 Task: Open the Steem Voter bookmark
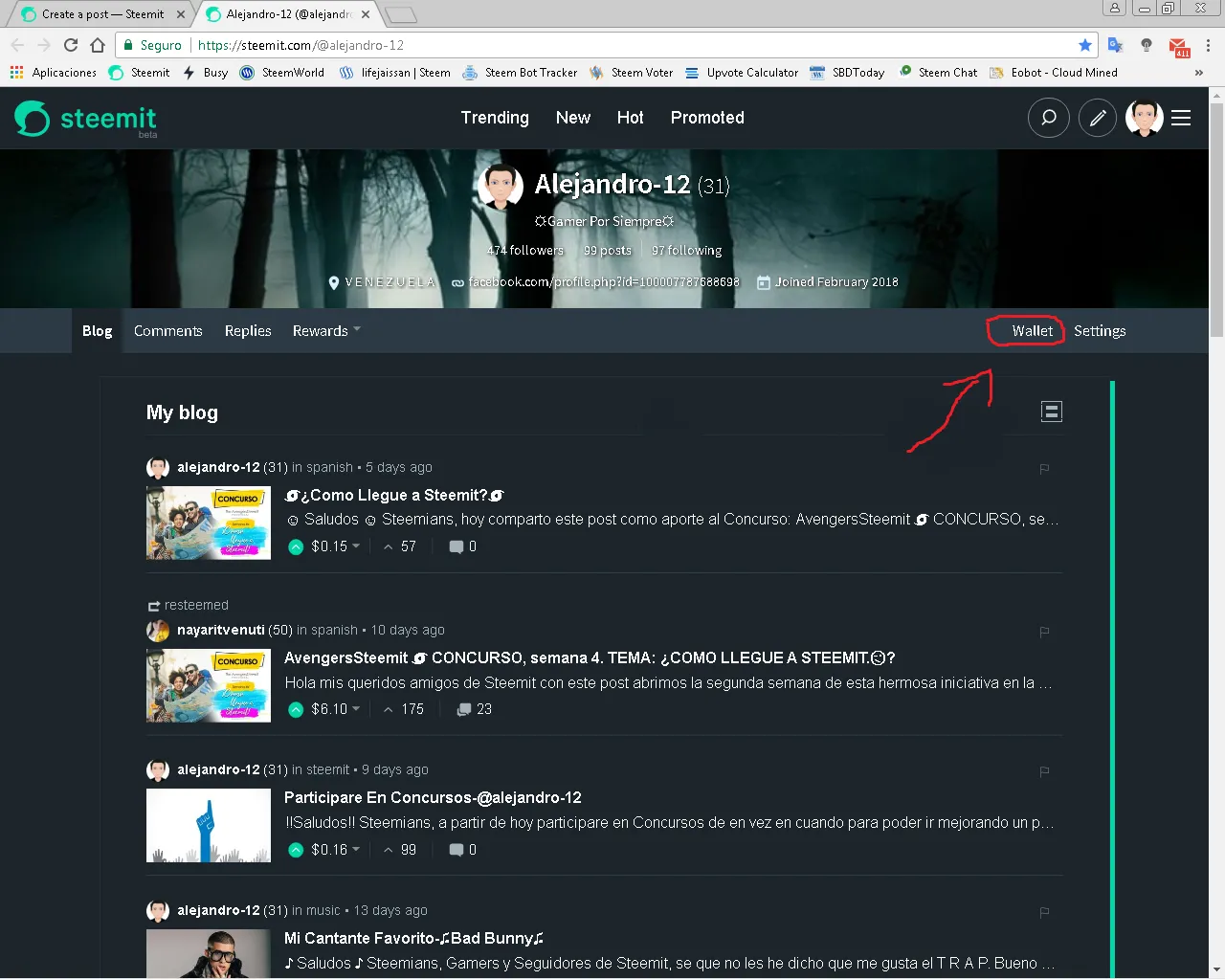pyautogui.click(x=632, y=73)
